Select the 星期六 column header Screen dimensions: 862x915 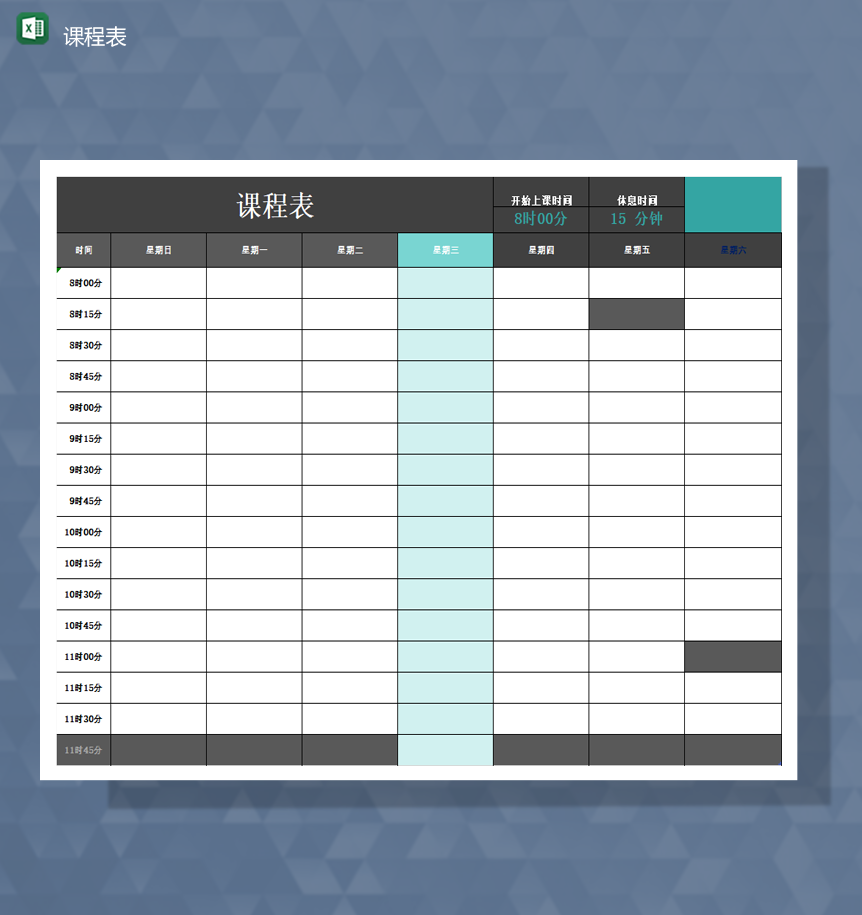pyautogui.click(x=732, y=250)
